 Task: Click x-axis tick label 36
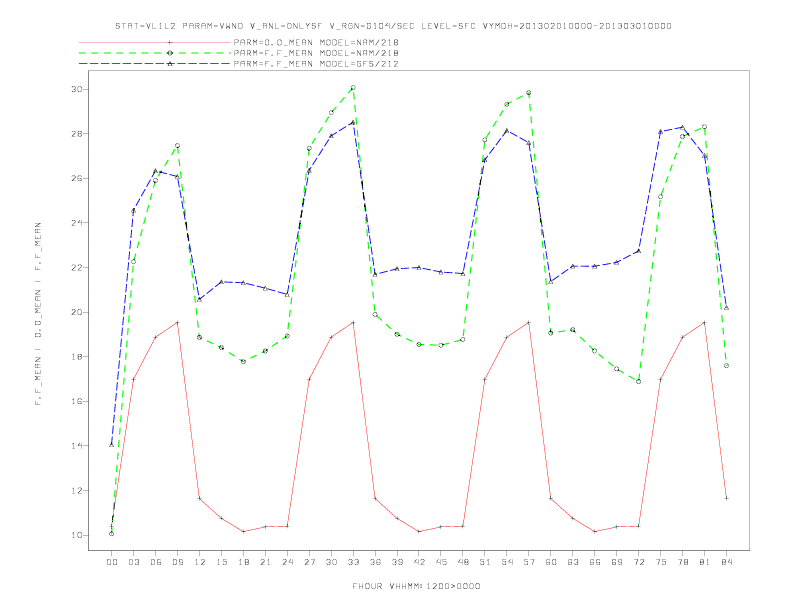[x=375, y=562]
